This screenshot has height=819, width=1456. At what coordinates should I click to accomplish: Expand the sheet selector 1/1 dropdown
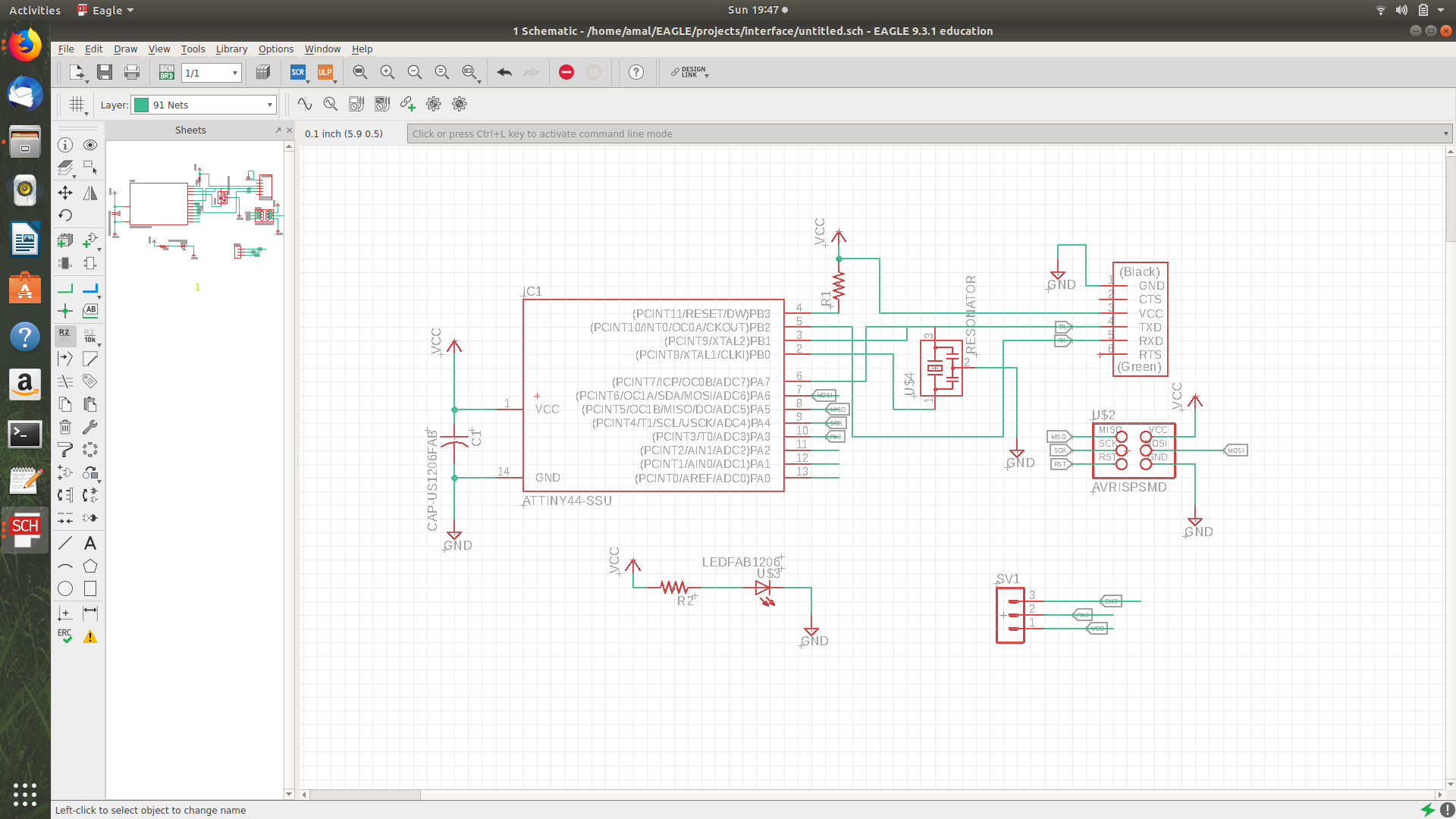(235, 73)
